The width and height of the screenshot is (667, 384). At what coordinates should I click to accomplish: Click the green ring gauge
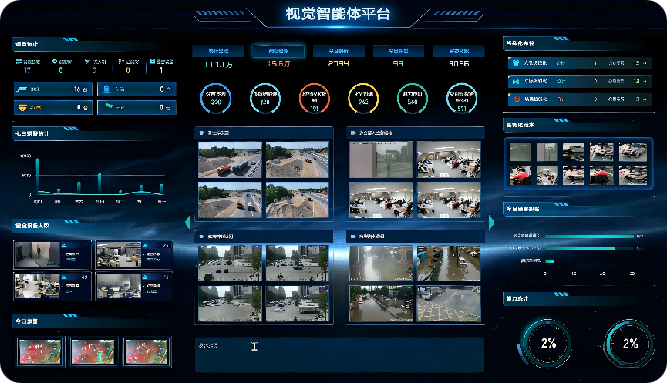412,98
